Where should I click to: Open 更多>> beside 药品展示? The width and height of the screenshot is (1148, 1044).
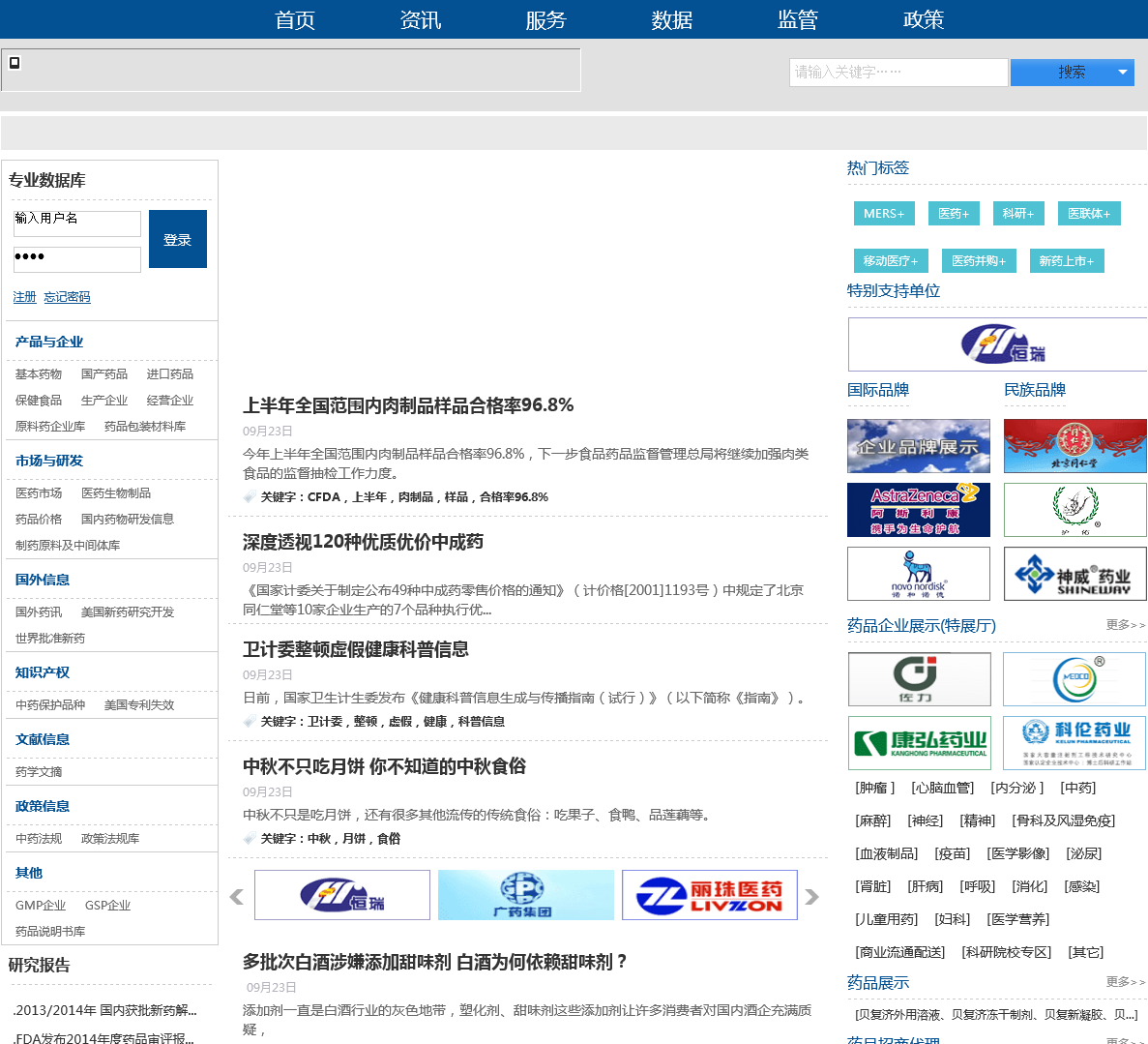coord(1126,982)
